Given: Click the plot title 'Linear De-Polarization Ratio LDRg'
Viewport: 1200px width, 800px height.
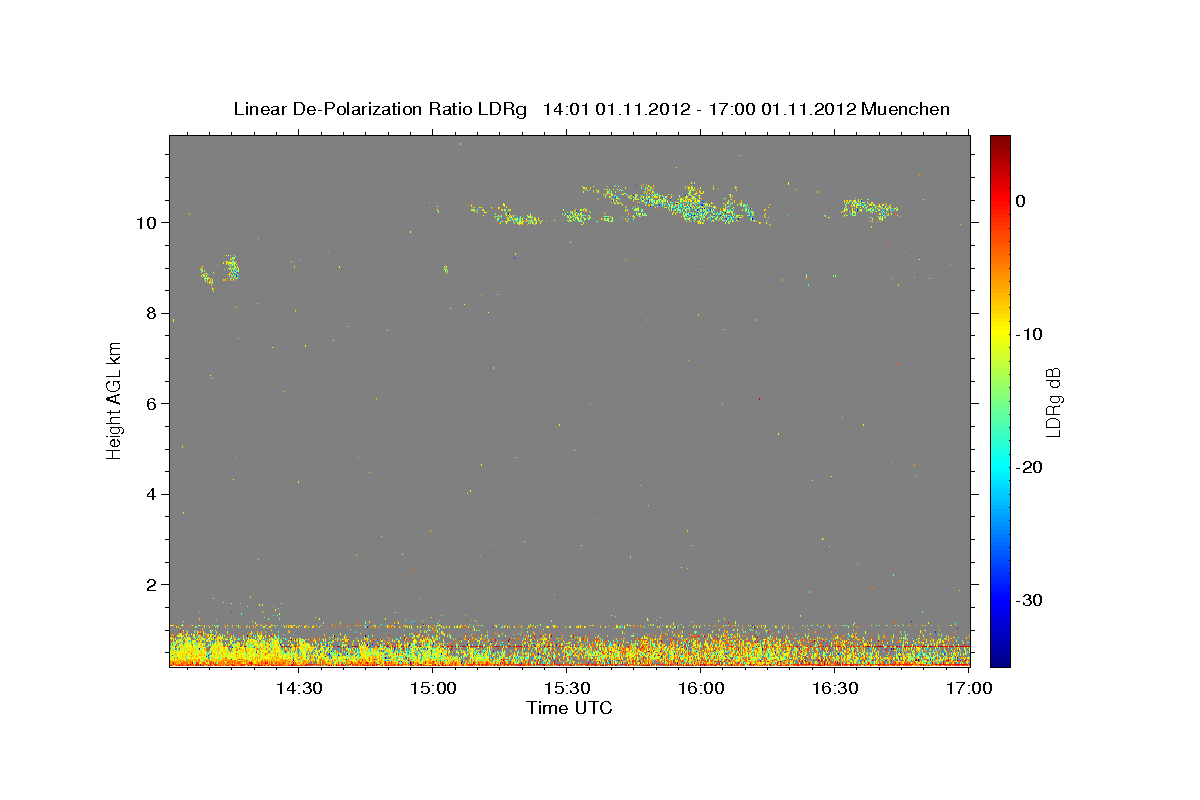Looking at the screenshot, I should (379, 109).
